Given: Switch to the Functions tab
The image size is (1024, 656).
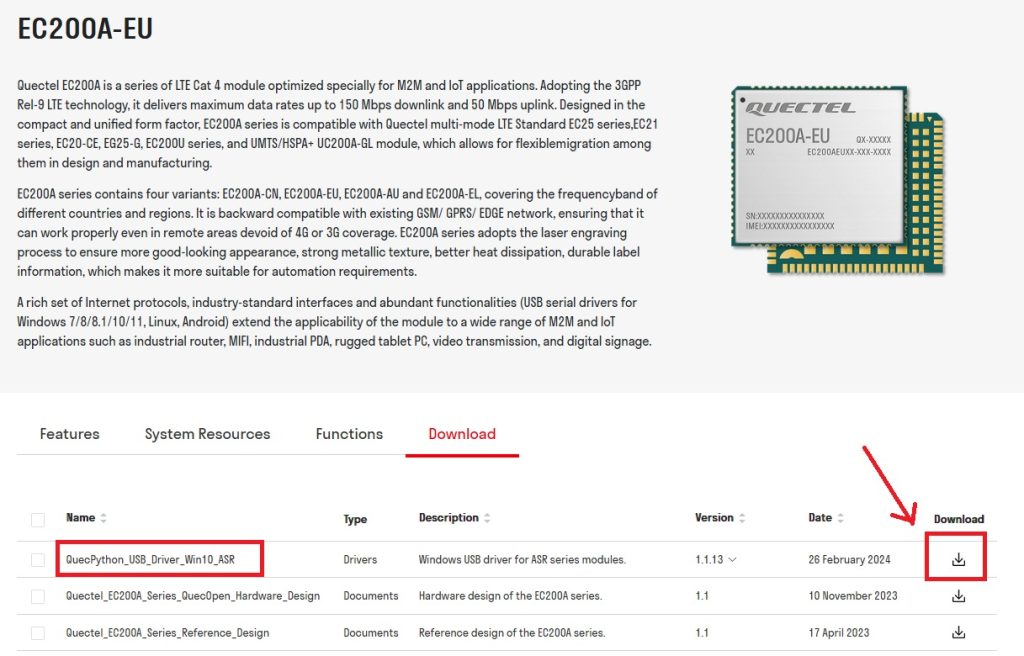Looking at the screenshot, I should point(348,433).
